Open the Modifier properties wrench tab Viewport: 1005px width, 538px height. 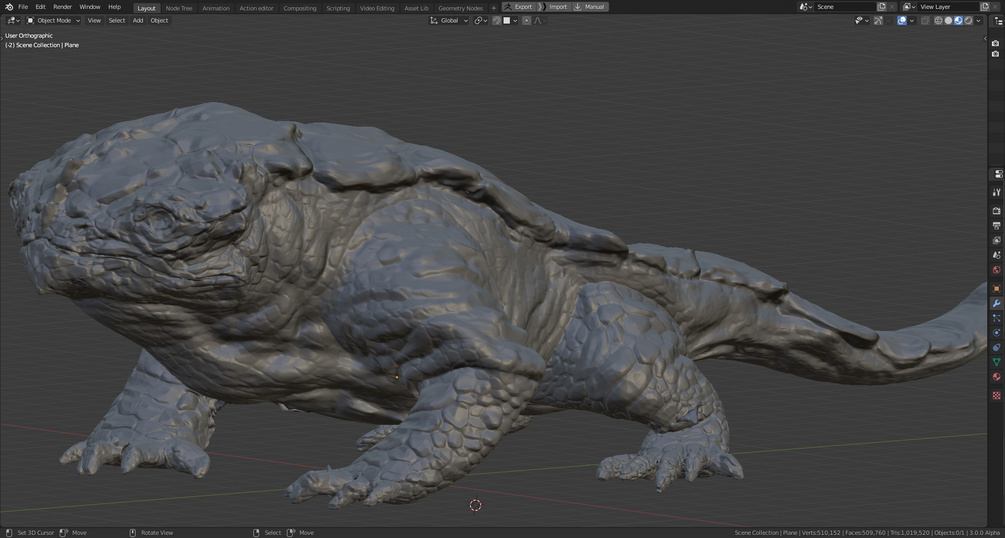click(996, 303)
